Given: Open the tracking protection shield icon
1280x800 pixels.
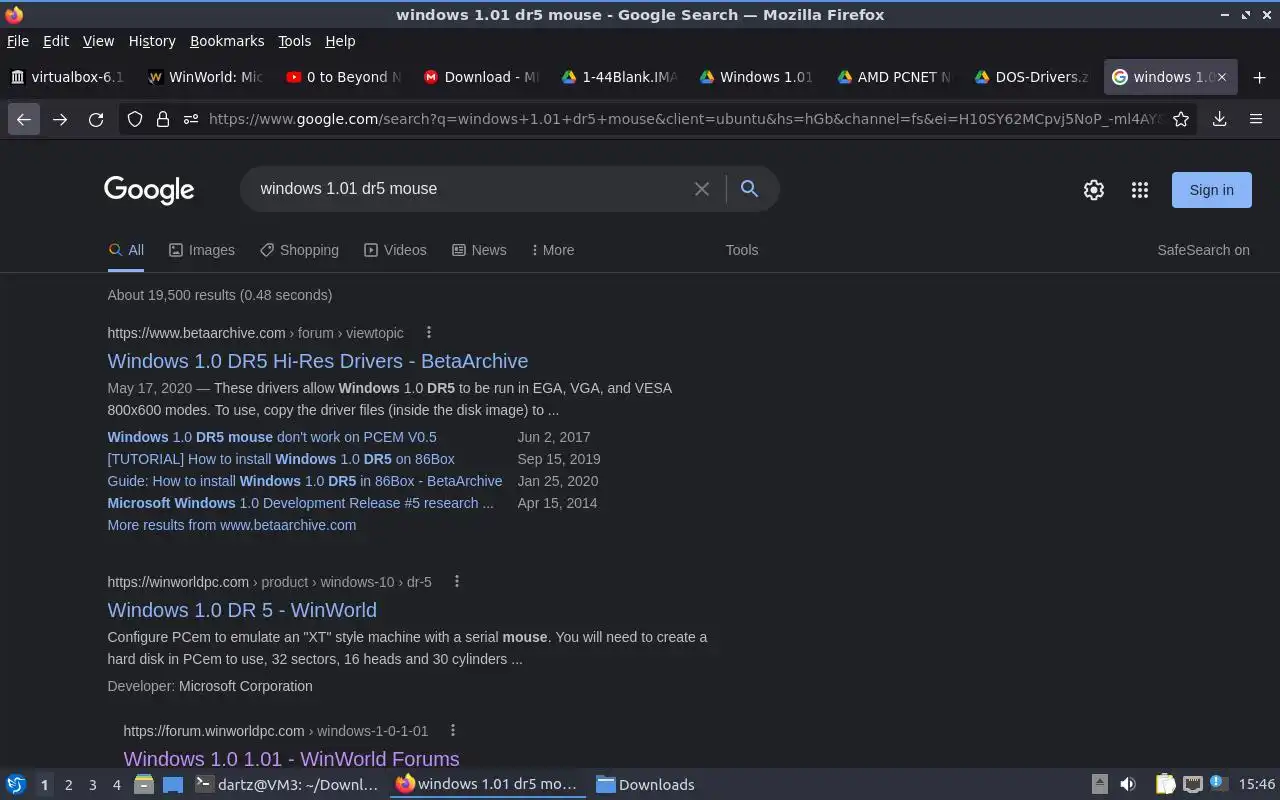Looking at the screenshot, I should pos(135,119).
